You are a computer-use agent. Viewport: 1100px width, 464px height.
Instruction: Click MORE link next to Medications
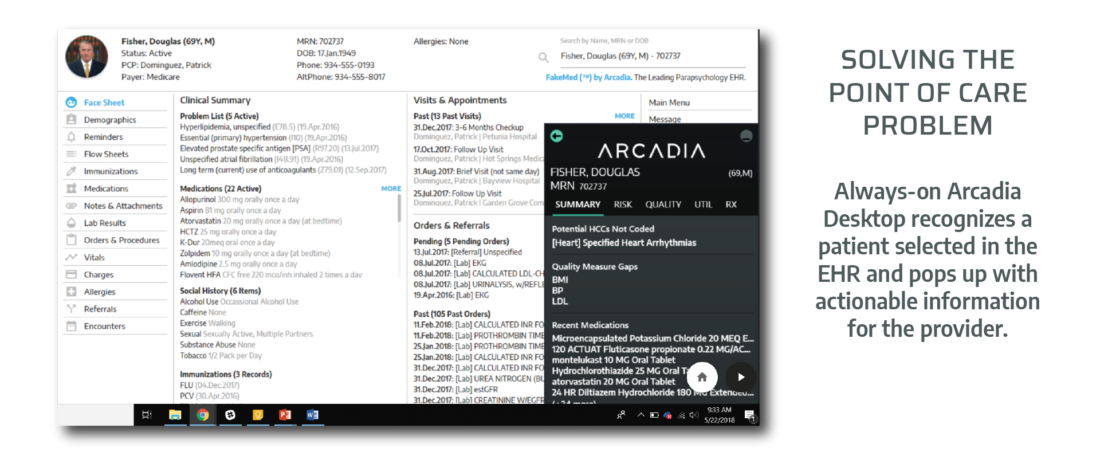click(x=391, y=189)
